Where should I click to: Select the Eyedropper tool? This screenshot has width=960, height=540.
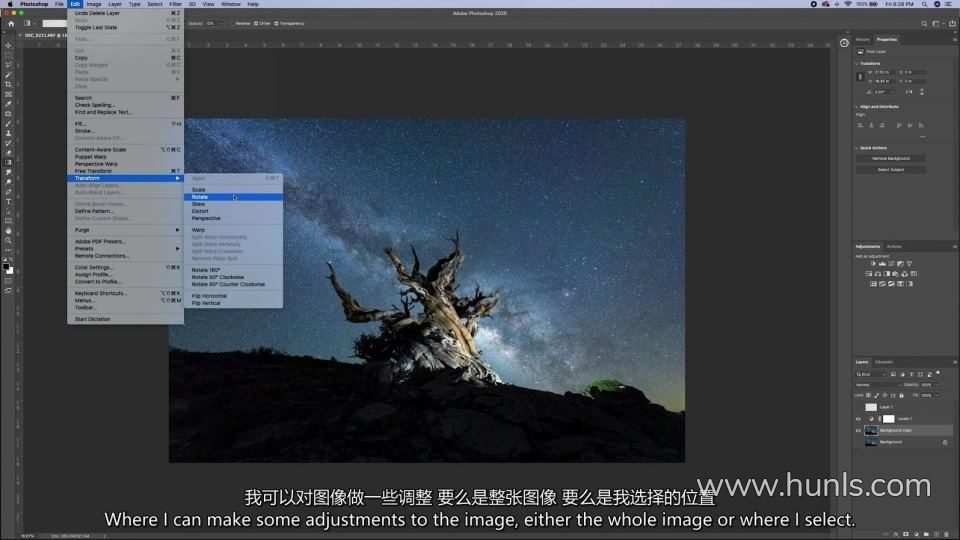[9, 104]
